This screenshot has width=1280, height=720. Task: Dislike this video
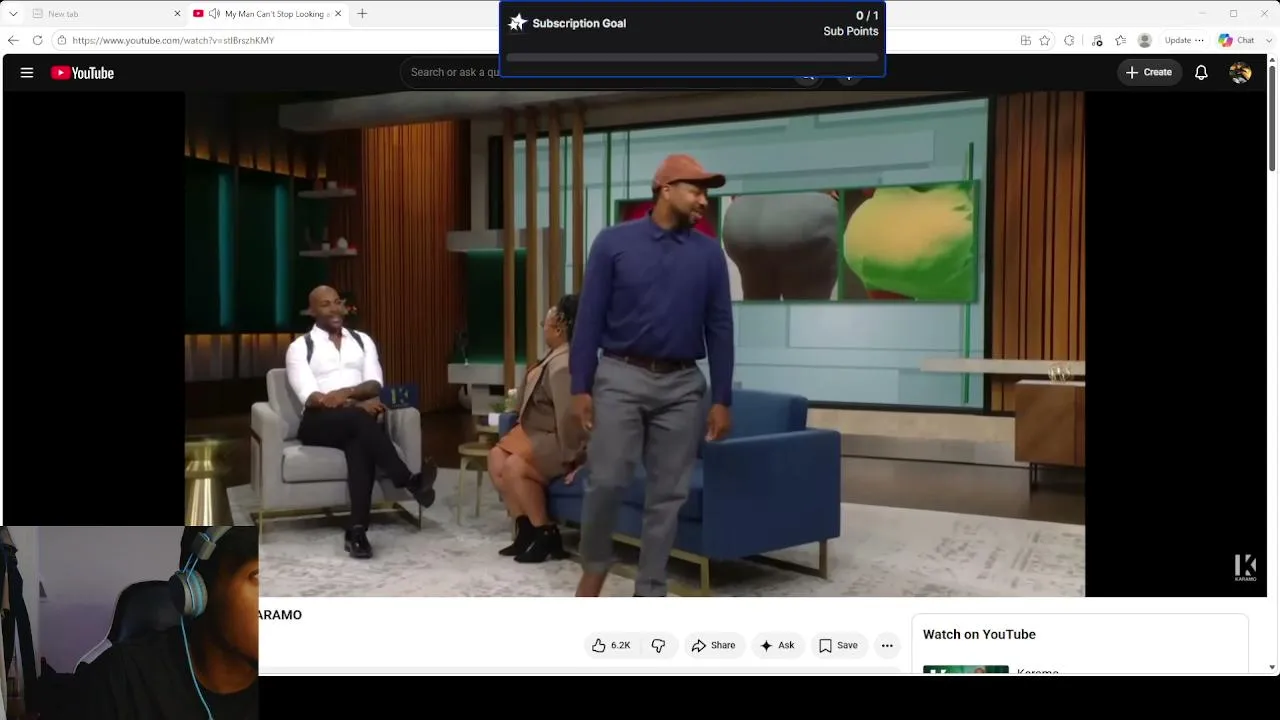point(658,646)
